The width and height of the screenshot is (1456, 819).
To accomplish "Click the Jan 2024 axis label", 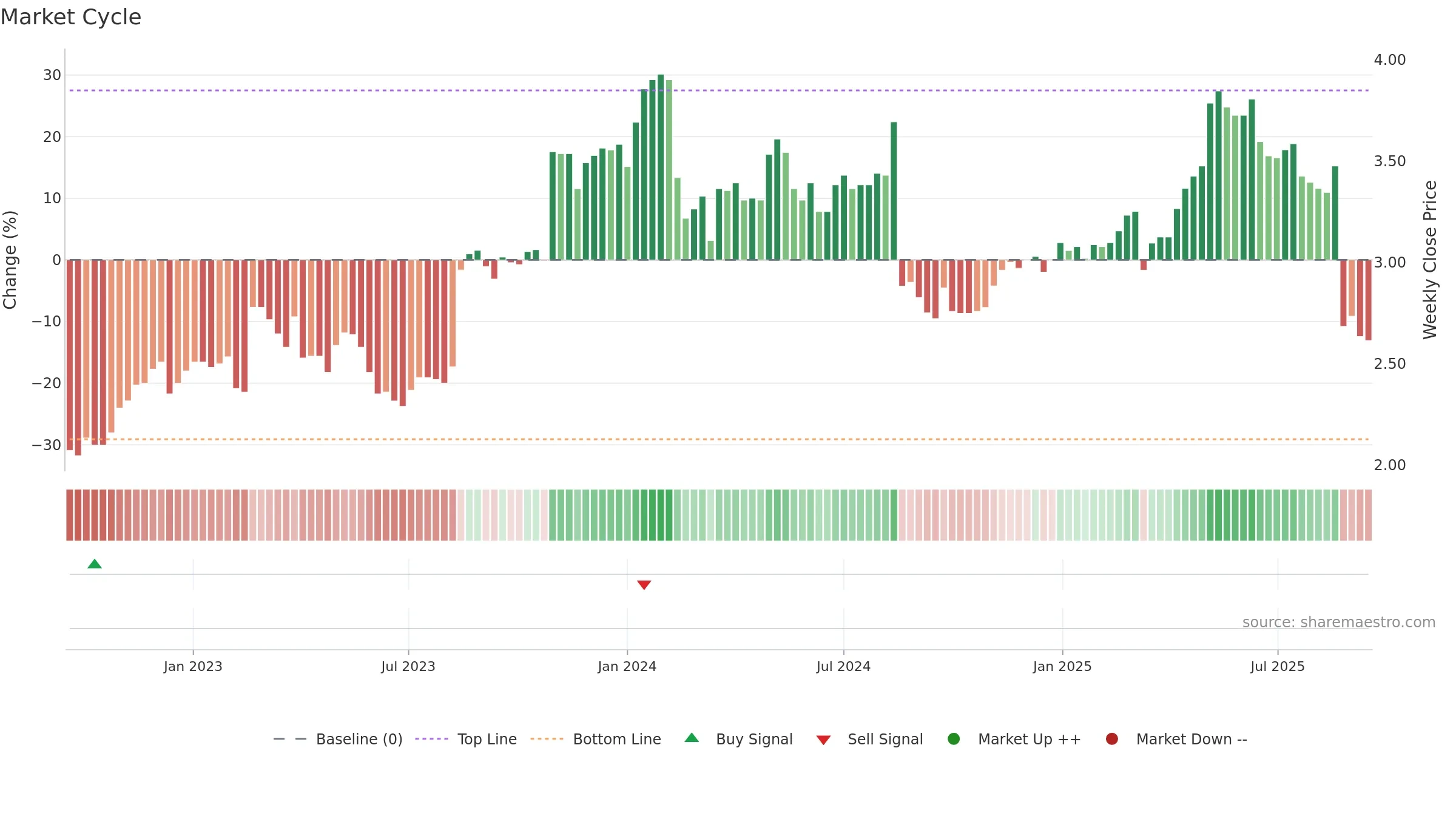I will pyautogui.click(x=627, y=667).
